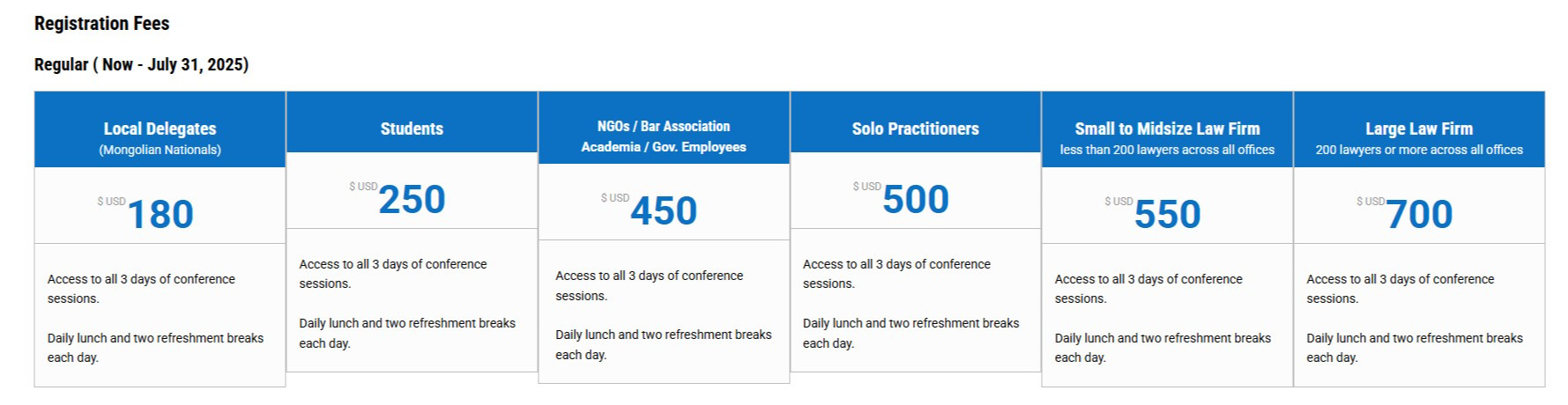1568x405 pixels.
Task: Click the Regular (Now - July 31, 2025) subheading
Action: (x=141, y=64)
